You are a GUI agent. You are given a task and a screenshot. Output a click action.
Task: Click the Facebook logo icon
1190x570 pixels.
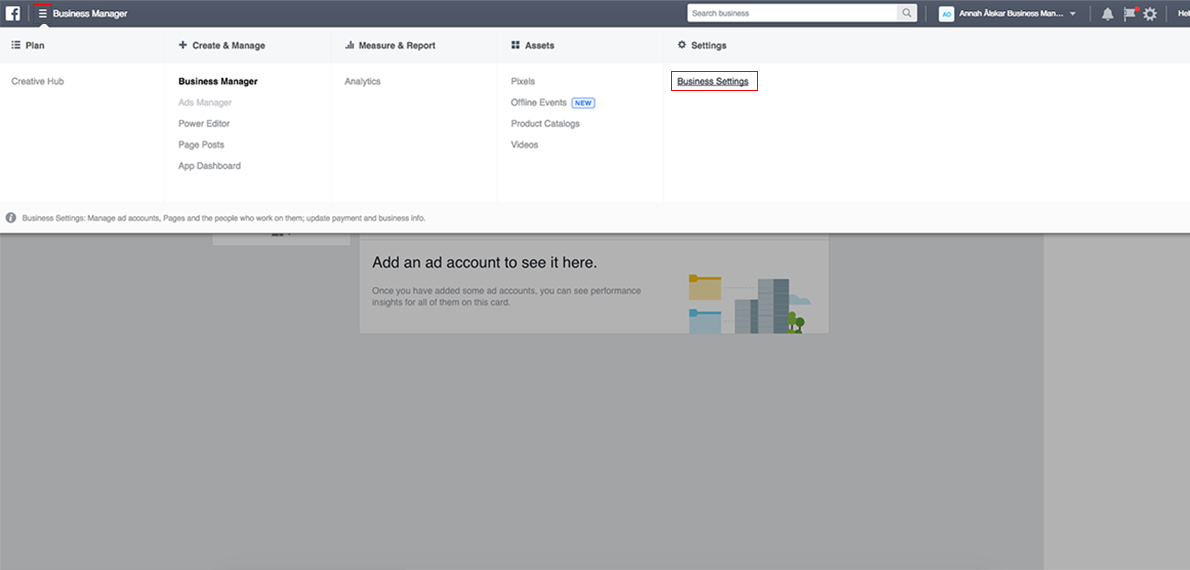pyautogui.click(x=13, y=14)
